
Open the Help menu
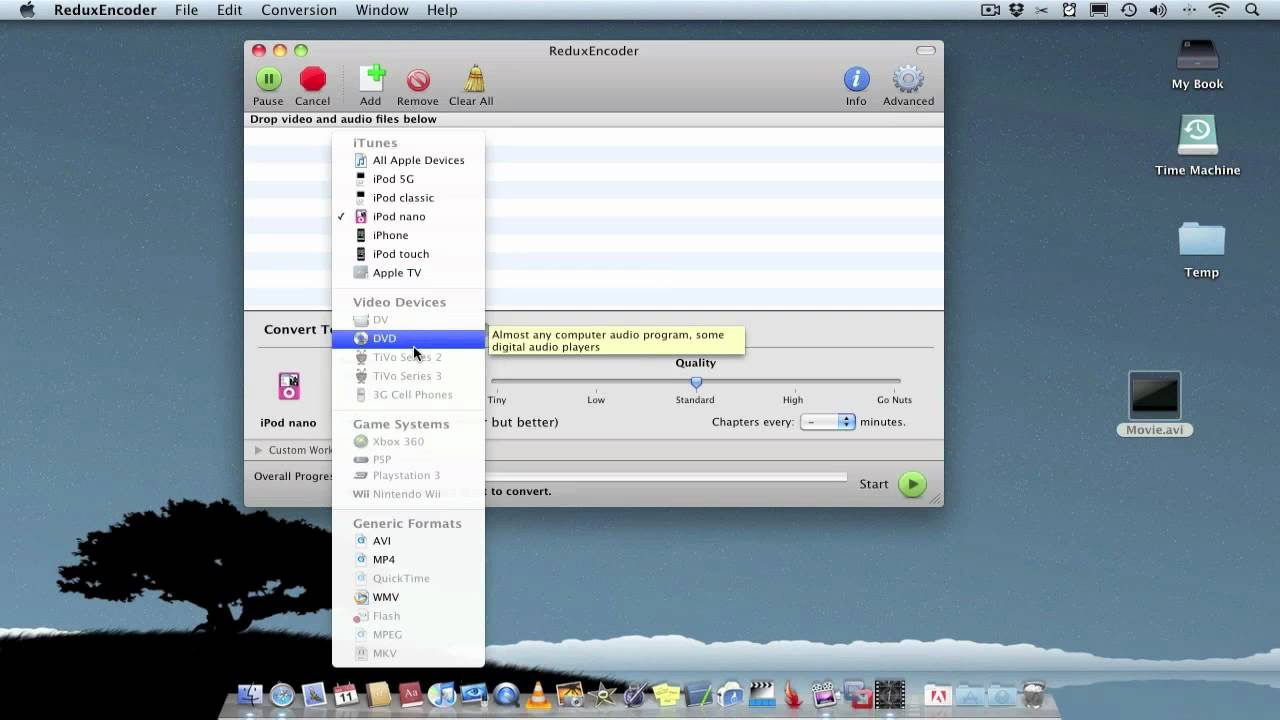pyautogui.click(x=442, y=10)
